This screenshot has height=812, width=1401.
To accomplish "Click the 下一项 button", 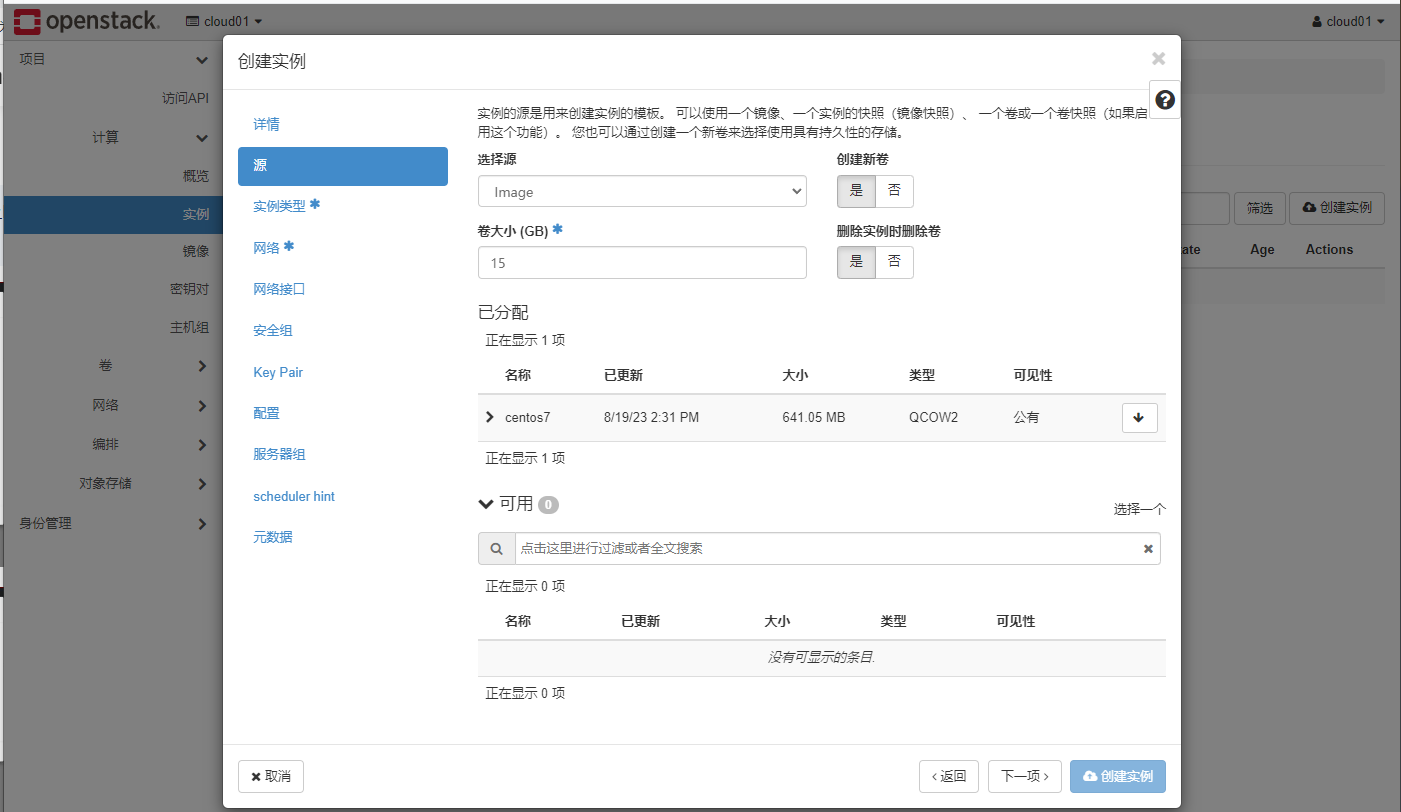I will (1025, 776).
